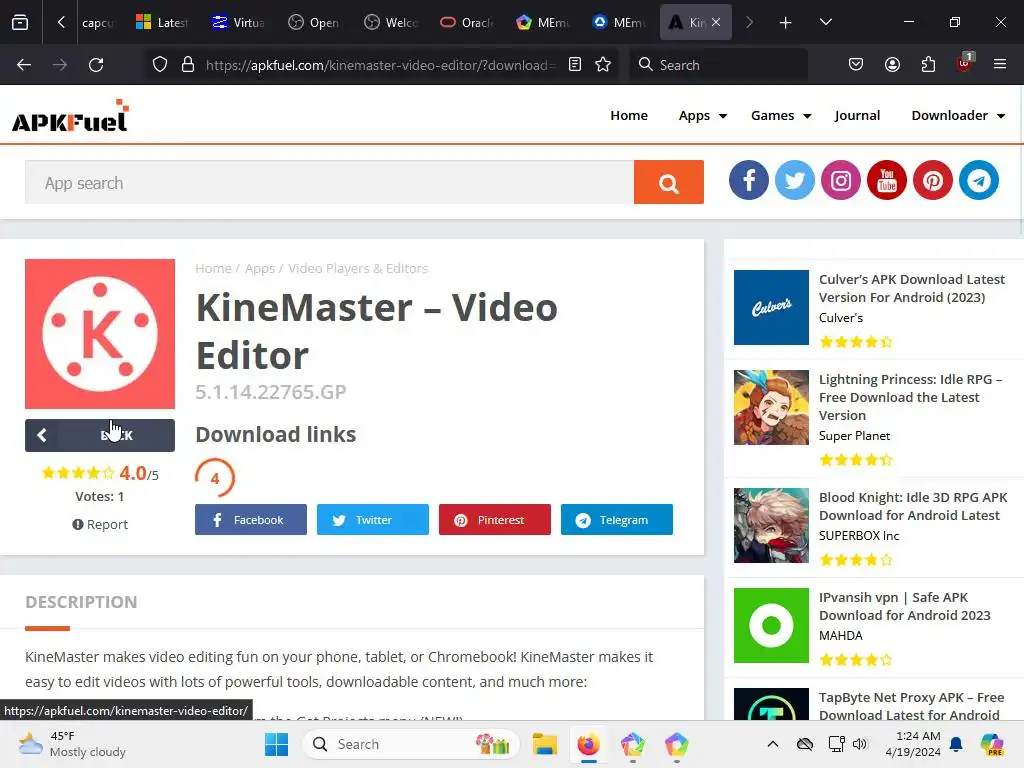Open APKFuel Facebook page icon
This screenshot has width=1024, height=768.
pyautogui.click(x=748, y=180)
